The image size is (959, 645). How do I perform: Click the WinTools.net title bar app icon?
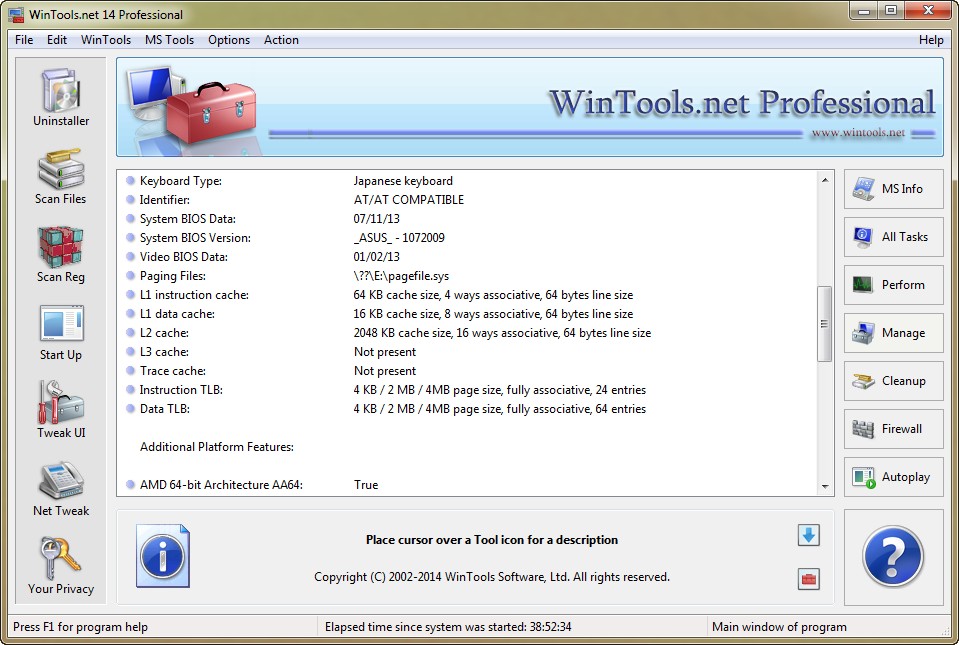pyautogui.click(x=16, y=14)
